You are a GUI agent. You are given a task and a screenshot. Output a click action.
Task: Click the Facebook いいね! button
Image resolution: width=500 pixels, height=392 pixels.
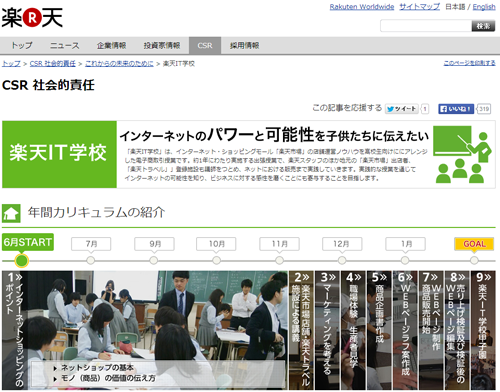click(456, 109)
